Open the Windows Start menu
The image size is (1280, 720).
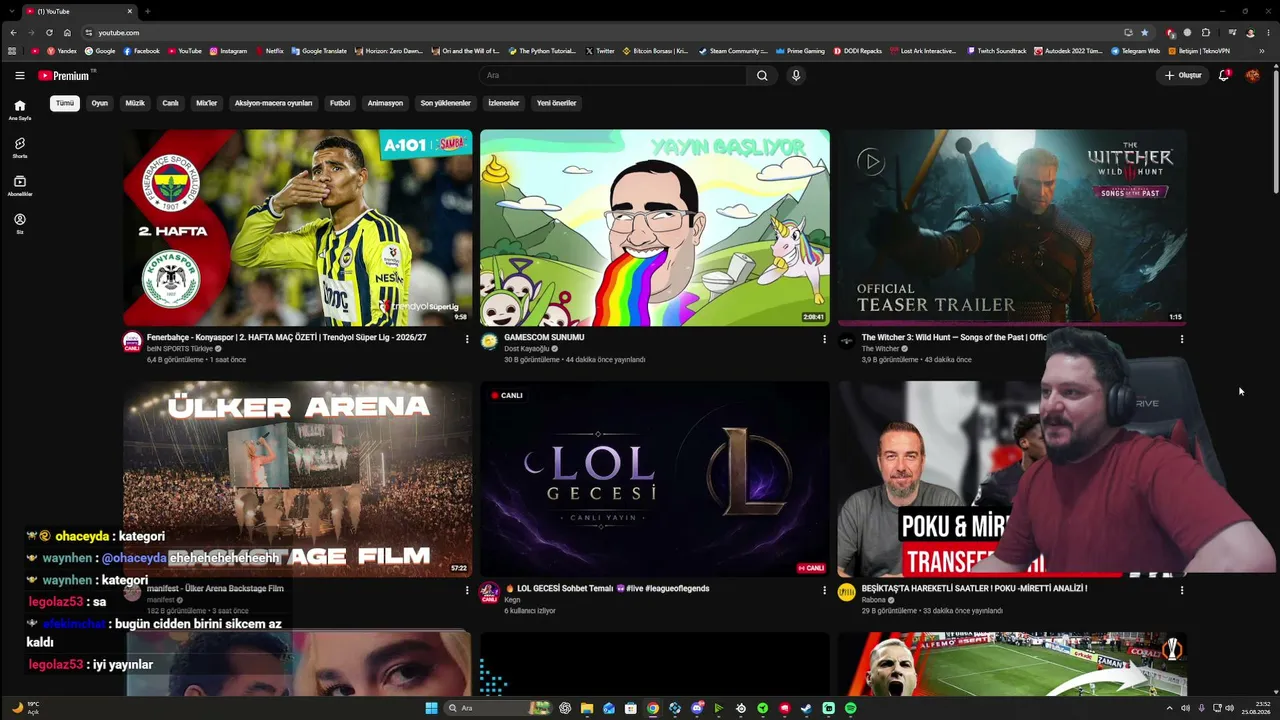coord(431,708)
